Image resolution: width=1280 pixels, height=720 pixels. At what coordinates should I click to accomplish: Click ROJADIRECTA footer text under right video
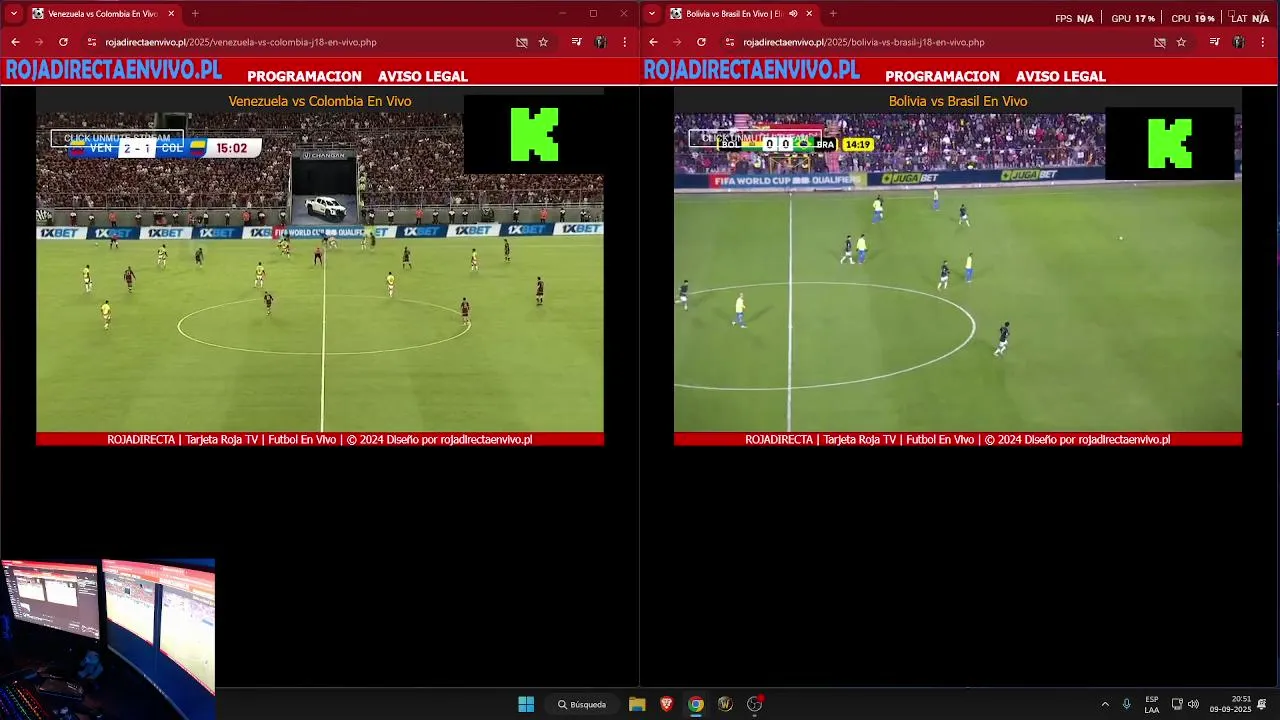[958, 439]
